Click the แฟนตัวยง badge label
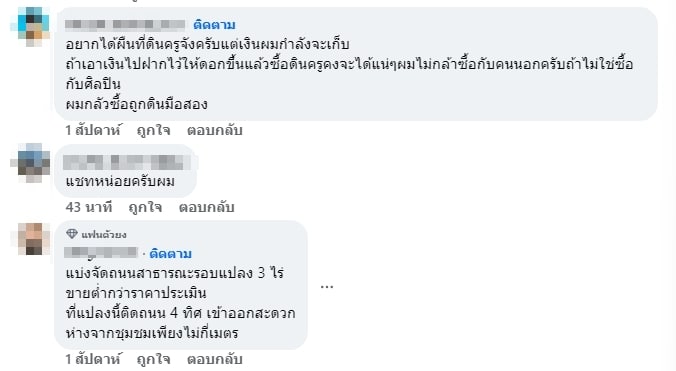The width and height of the screenshot is (676, 371). click(x=103, y=234)
